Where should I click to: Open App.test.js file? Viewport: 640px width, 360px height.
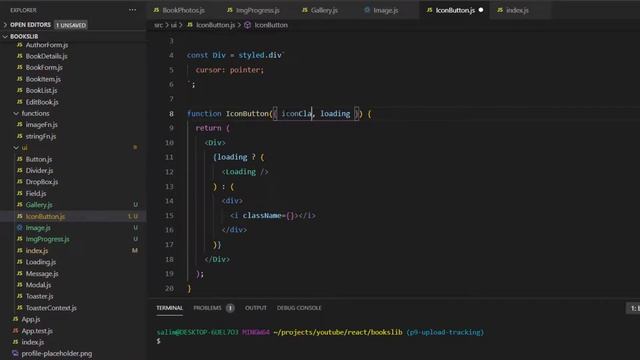pyautogui.click(x=37, y=331)
